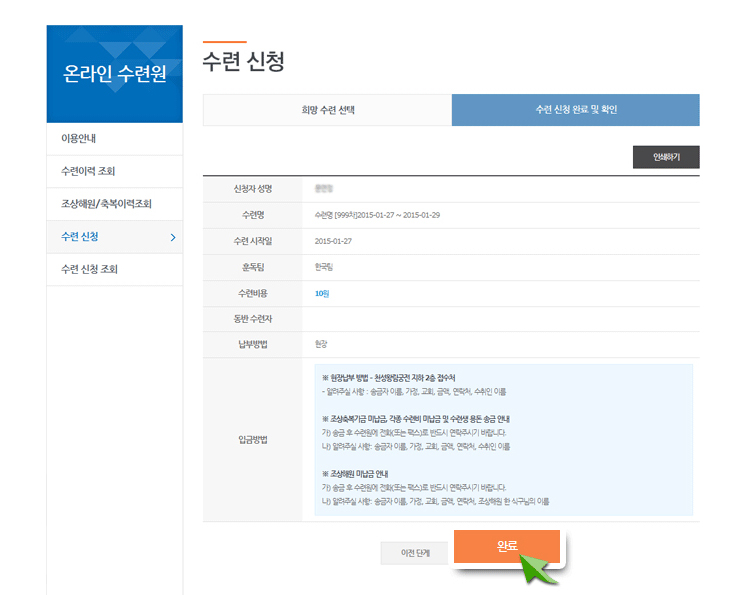Click the 납부방법 row value
This screenshot has width=750, height=595.
click(321, 344)
